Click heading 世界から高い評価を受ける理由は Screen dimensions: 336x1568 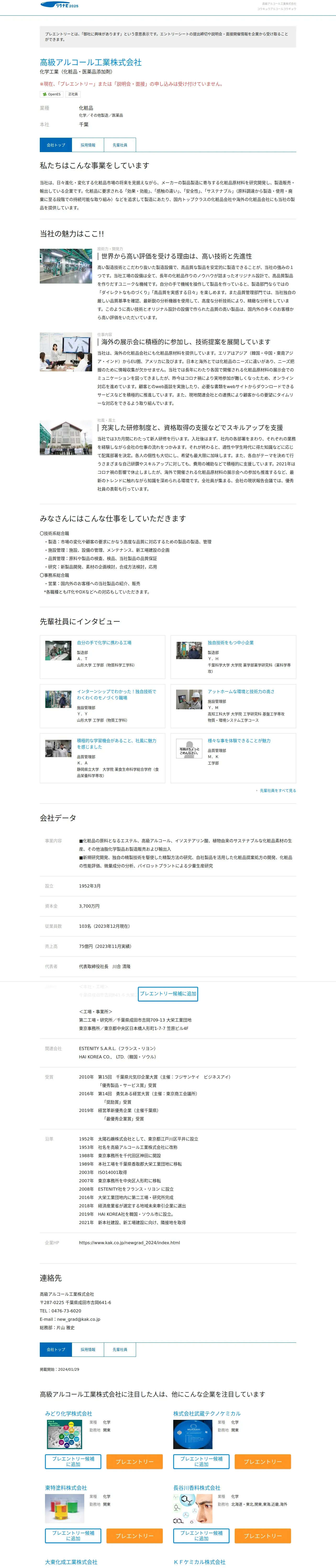click(x=176, y=256)
